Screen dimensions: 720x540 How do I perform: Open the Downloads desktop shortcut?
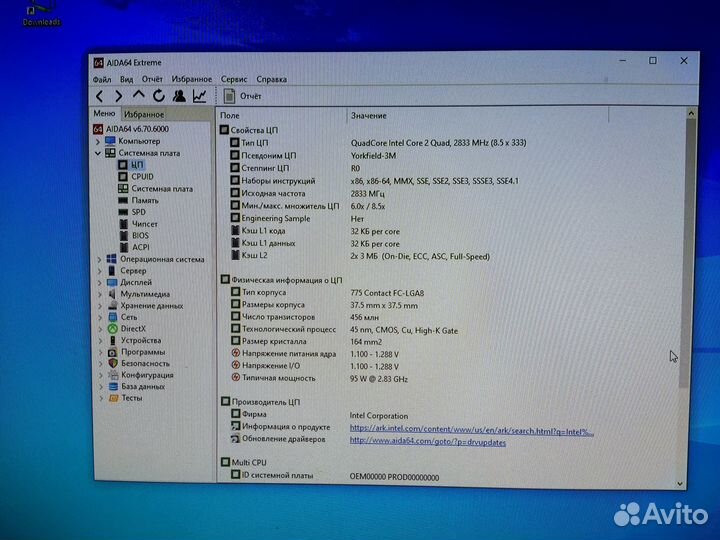[41, 14]
